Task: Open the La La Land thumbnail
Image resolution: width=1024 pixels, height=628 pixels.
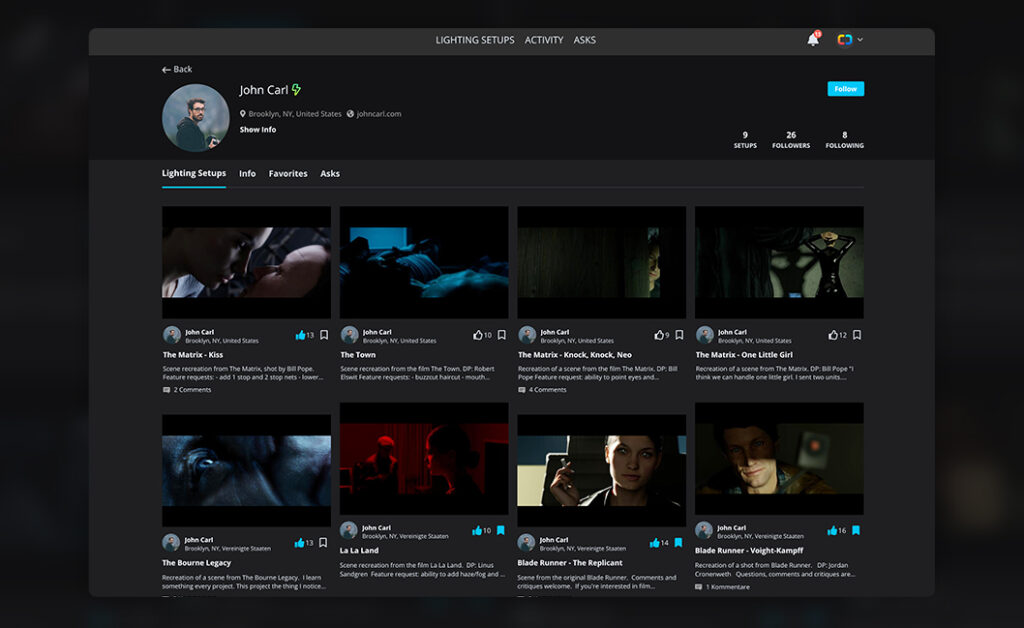Action: click(x=424, y=458)
